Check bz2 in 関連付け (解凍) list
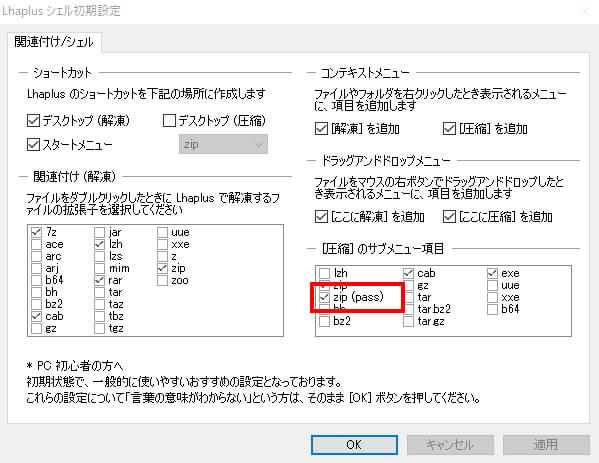This screenshot has height=463, width=599. tap(37, 304)
